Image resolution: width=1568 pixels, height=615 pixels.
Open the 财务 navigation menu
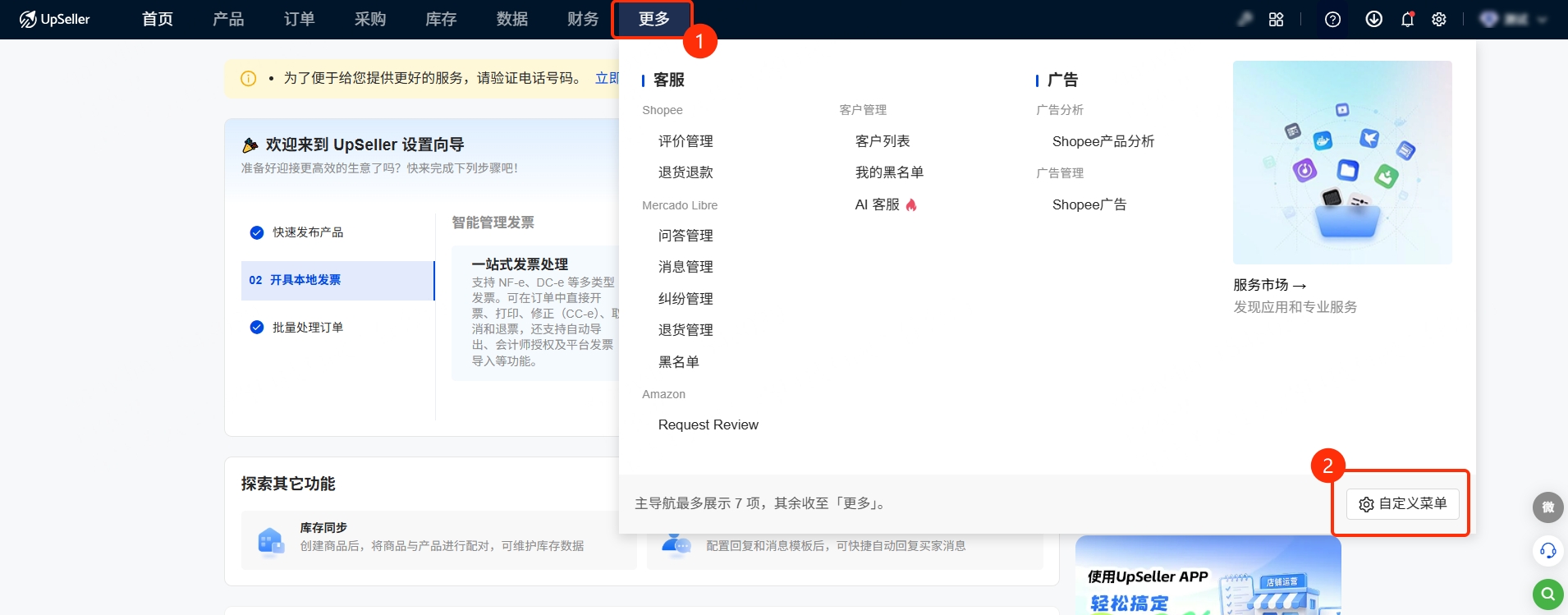[583, 19]
